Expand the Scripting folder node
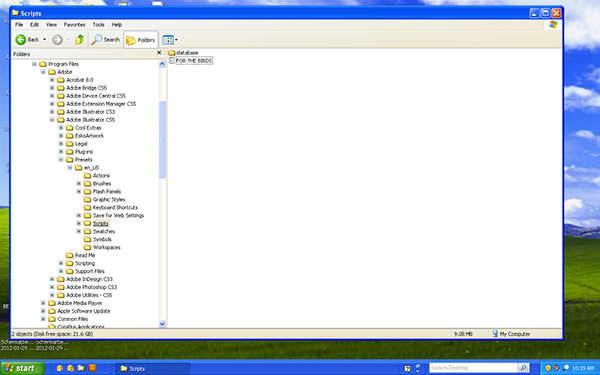This screenshot has height=375, width=600. click(x=61, y=263)
